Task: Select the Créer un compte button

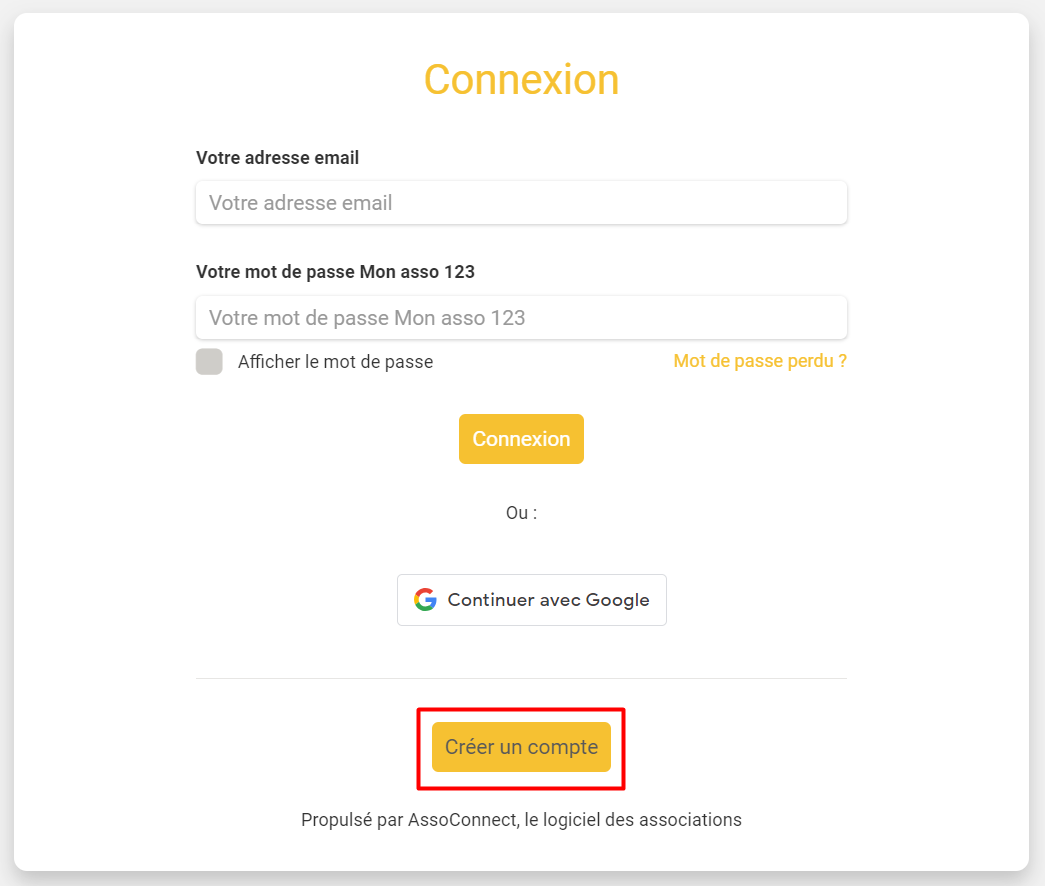Action: click(521, 747)
